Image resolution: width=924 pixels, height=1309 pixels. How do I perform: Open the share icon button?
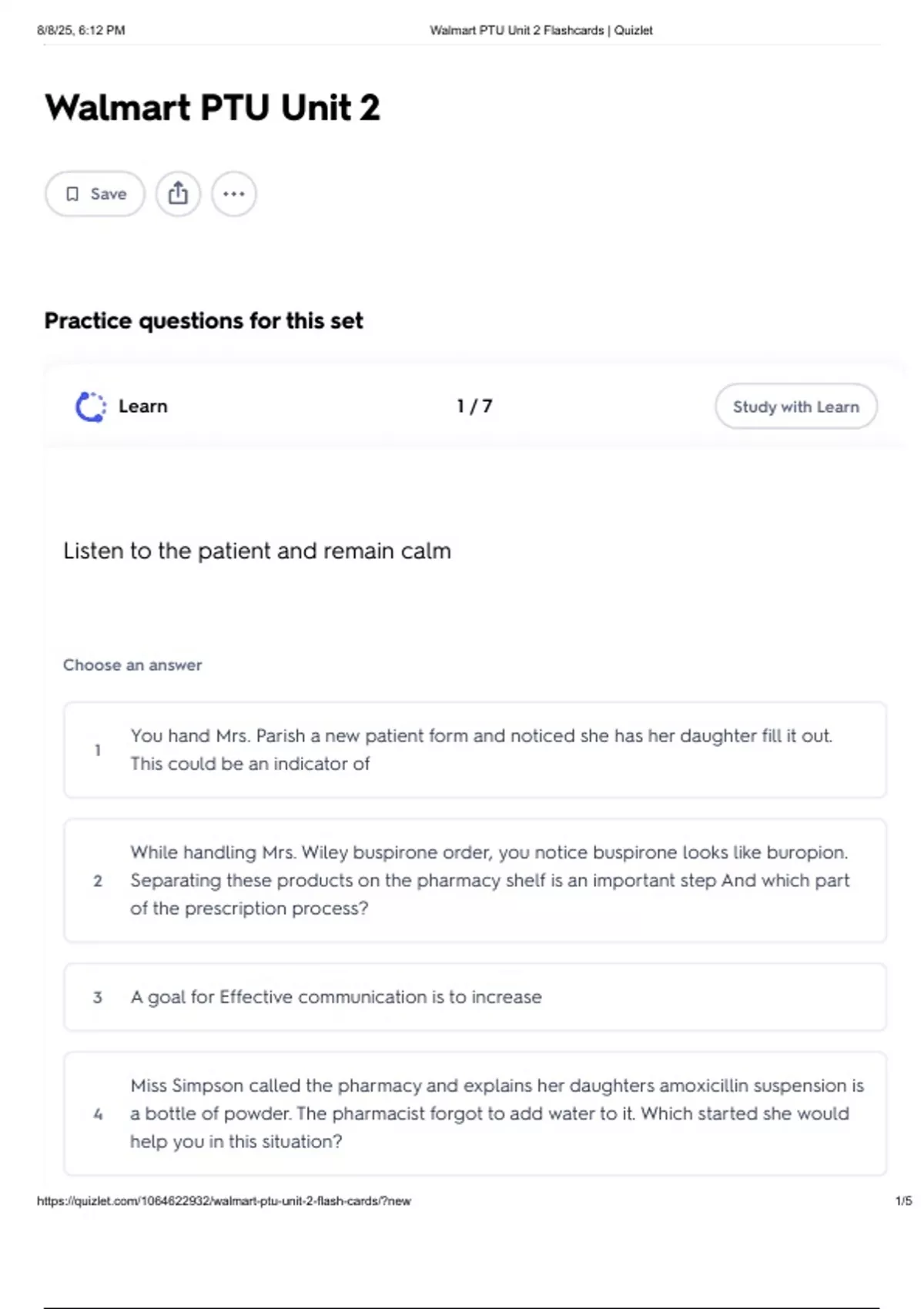click(x=178, y=194)
